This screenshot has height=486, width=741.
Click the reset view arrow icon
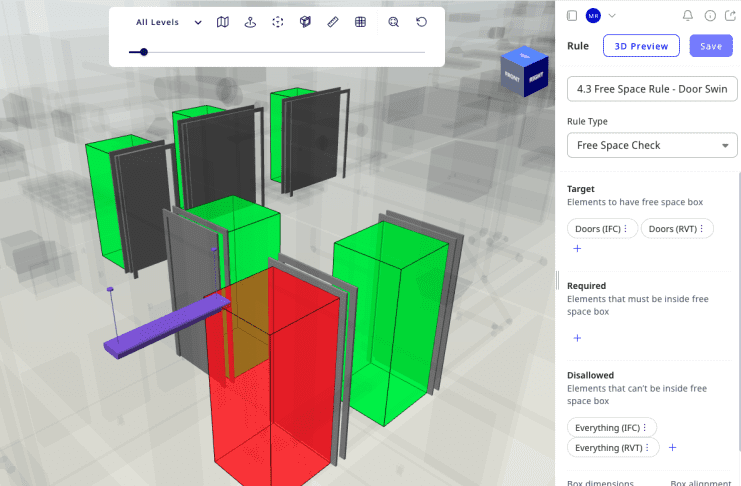421,22
